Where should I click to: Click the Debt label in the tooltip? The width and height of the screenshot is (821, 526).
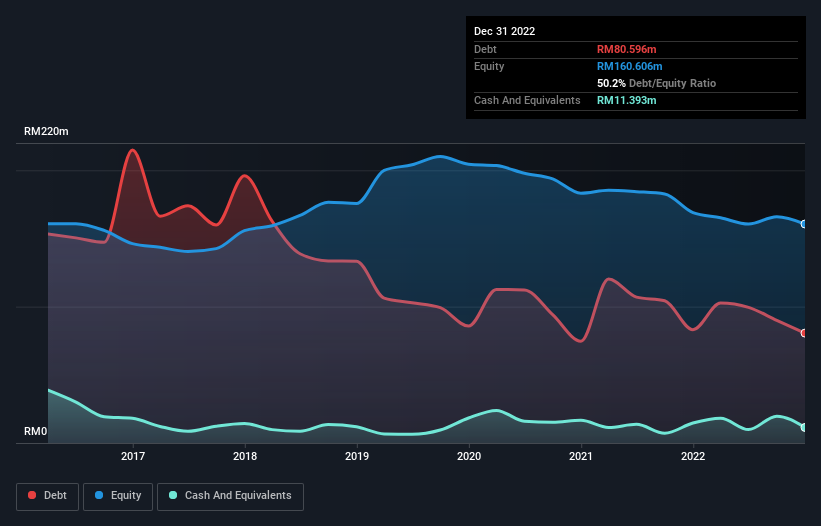(485, 49)
